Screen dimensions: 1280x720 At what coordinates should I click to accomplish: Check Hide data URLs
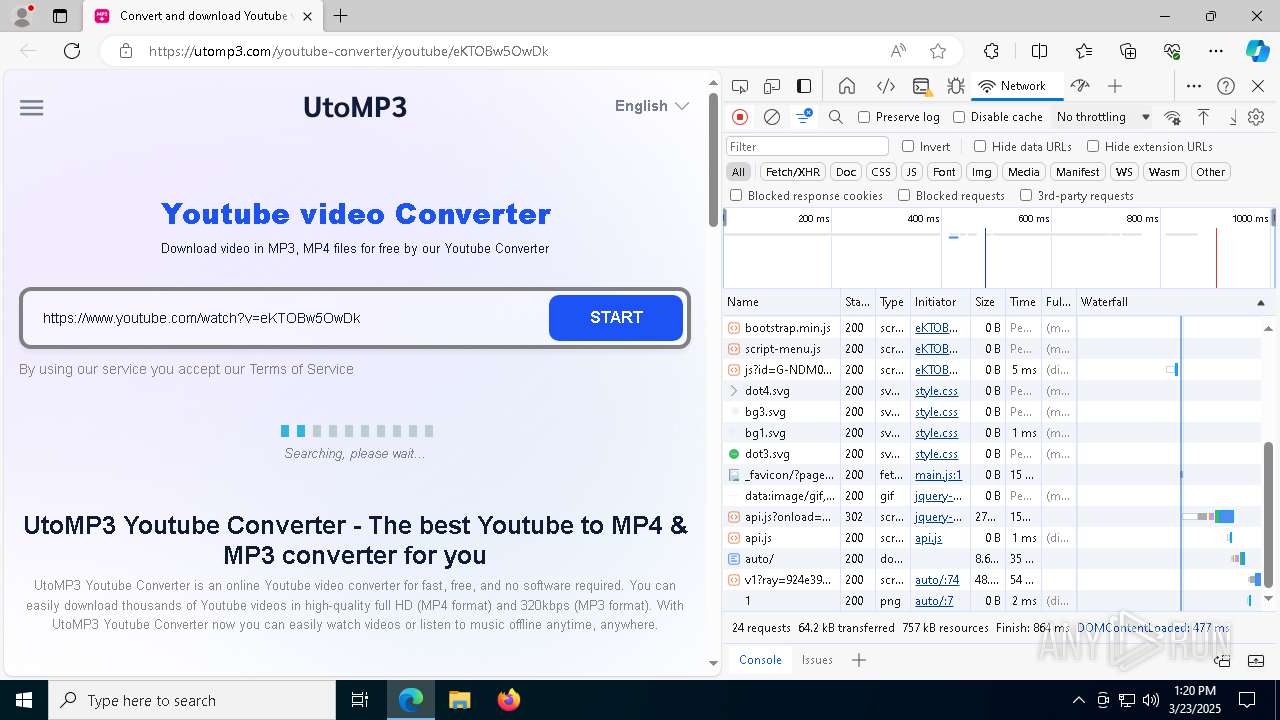click(980, 146)
